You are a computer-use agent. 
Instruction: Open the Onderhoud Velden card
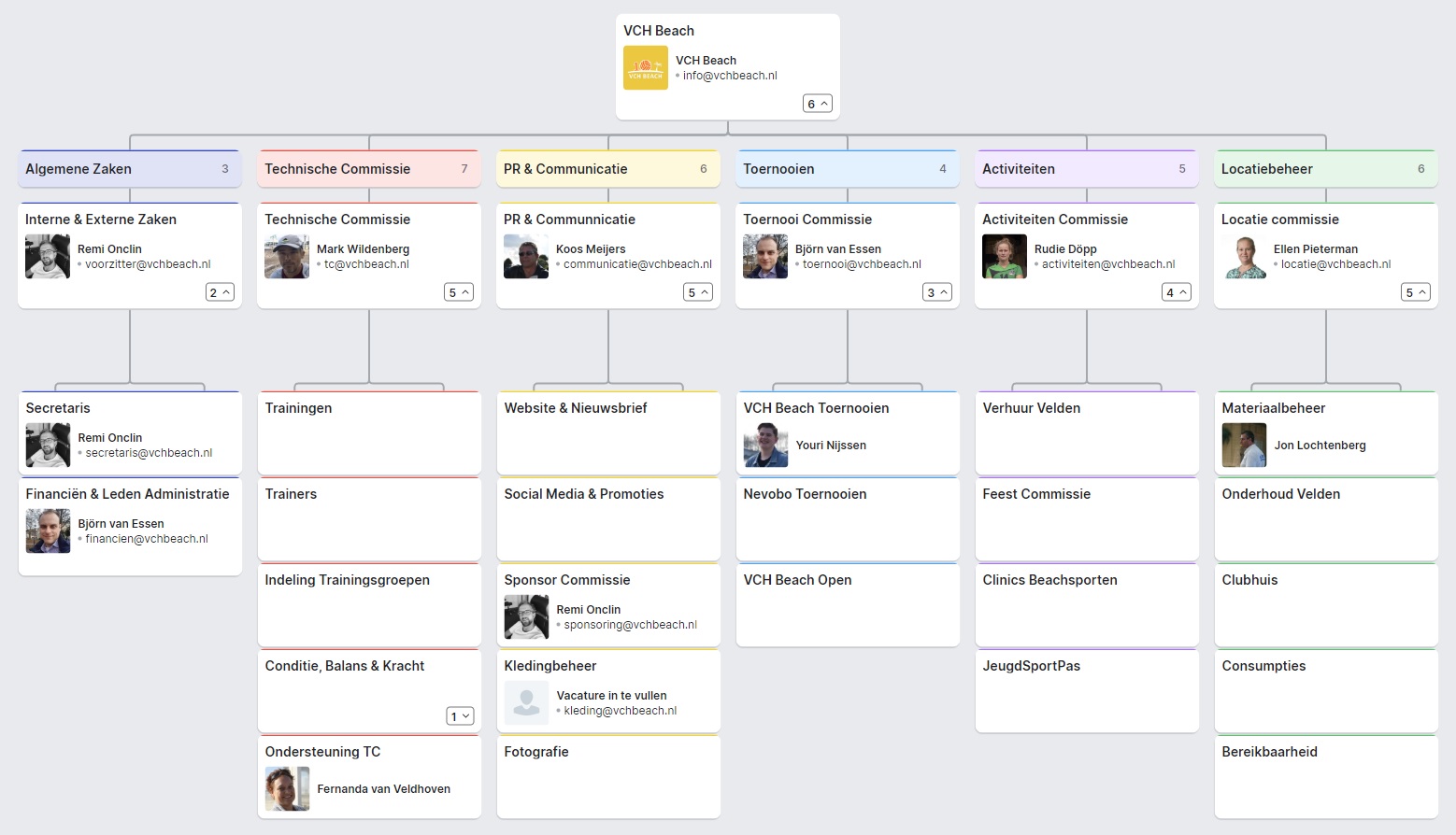point(1326,519)
